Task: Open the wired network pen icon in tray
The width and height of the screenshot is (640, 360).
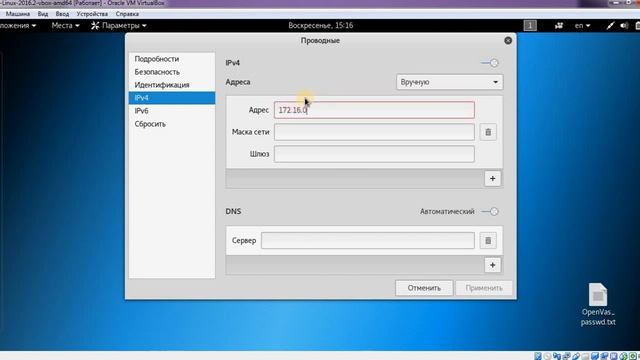Action: click(610, 25)
